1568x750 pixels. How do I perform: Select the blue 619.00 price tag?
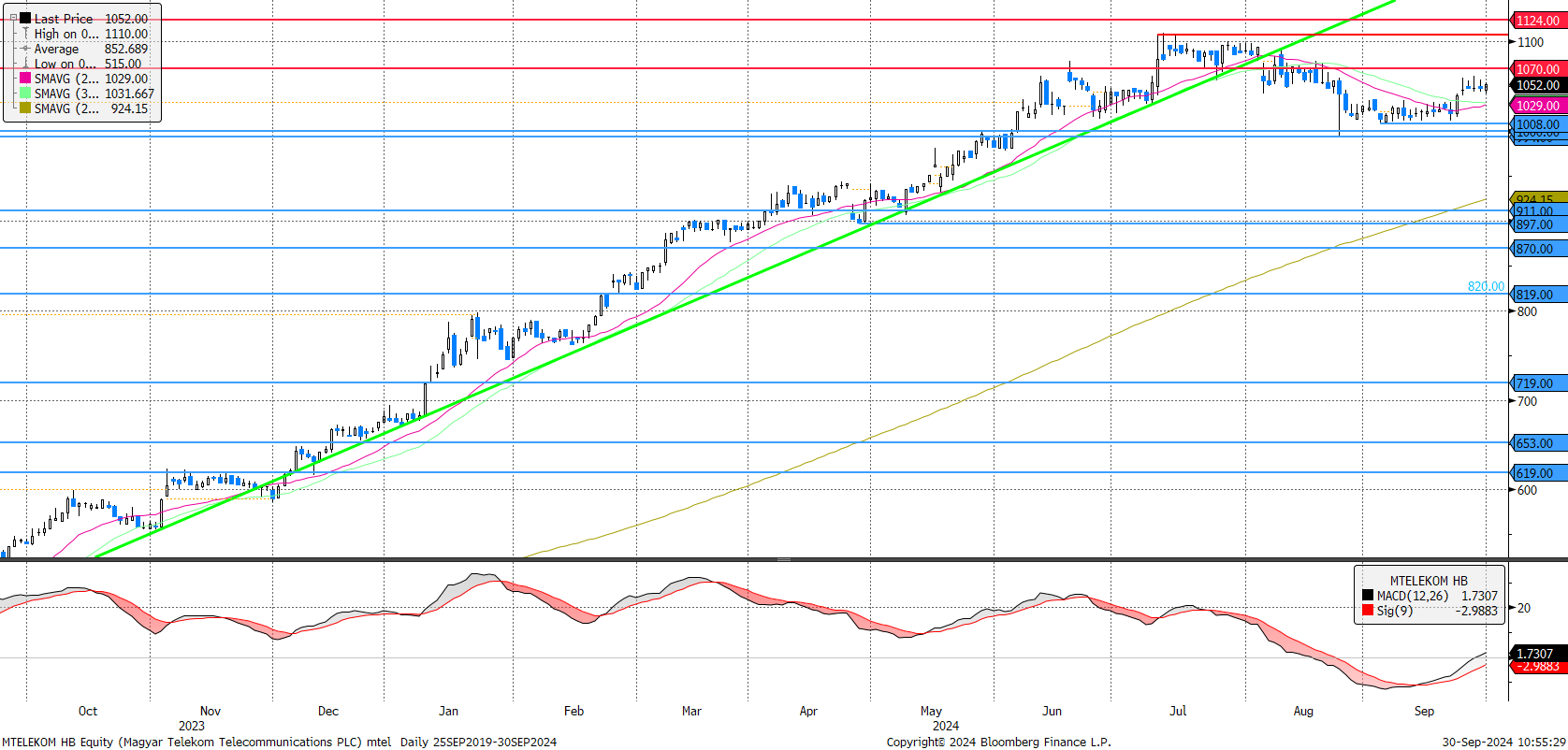[x=1538, y=473]
